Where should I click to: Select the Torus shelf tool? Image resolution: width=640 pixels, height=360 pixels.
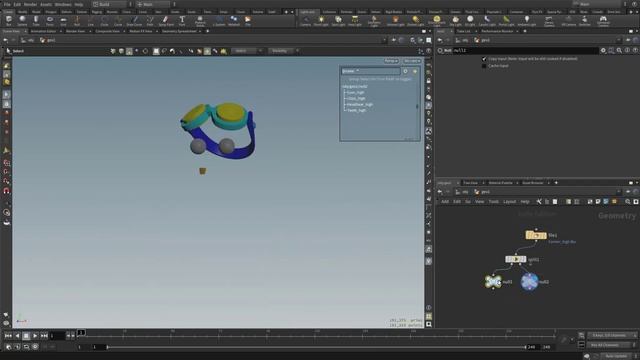point(49,20)
